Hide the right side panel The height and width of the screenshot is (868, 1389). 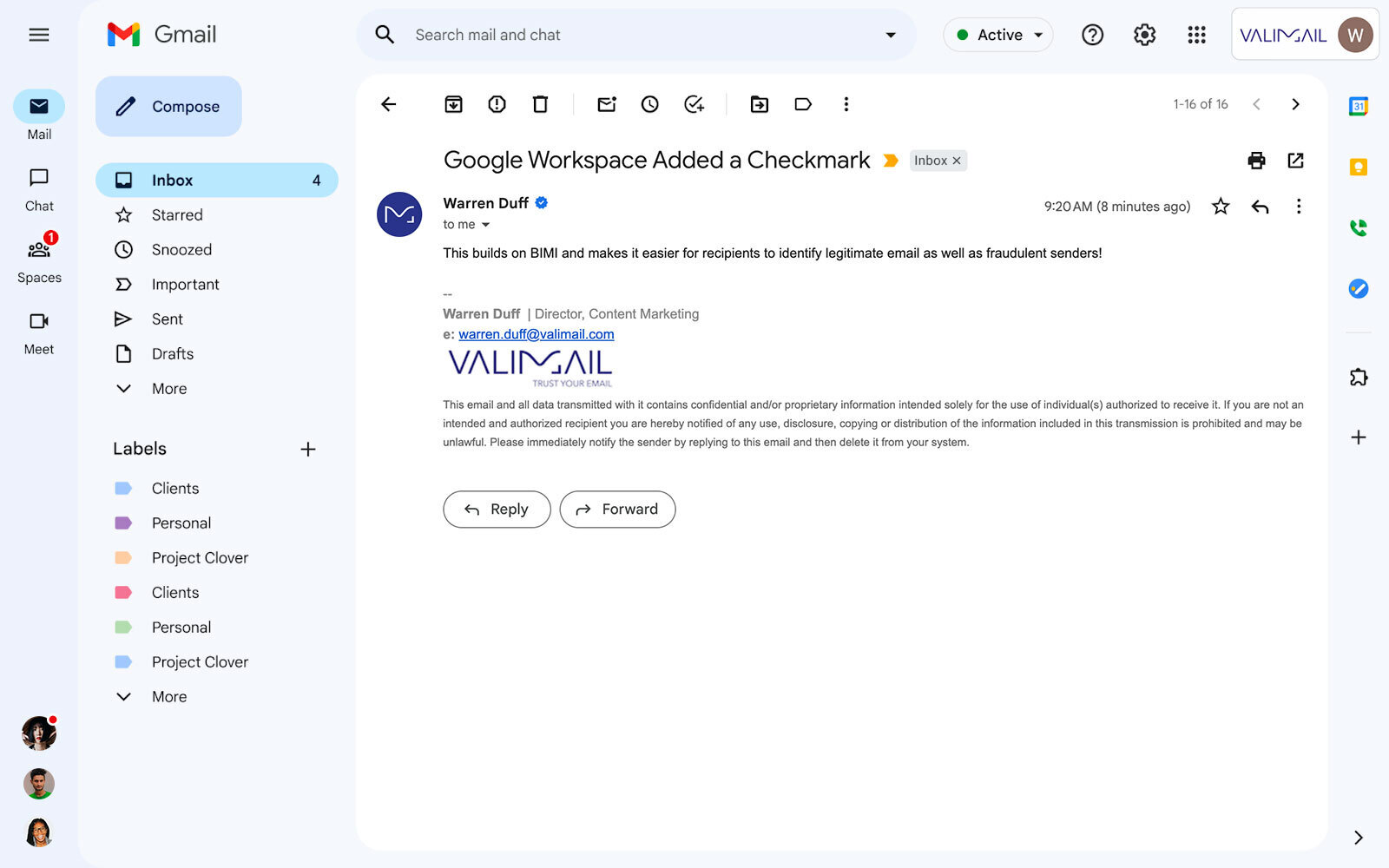1357,837
